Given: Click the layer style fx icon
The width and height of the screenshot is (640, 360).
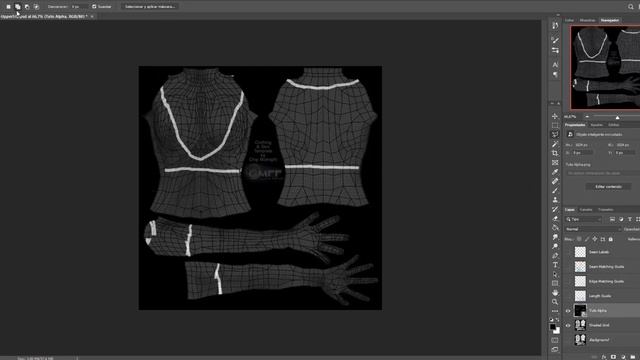Looking at the screenshot, I should point(603,357).
